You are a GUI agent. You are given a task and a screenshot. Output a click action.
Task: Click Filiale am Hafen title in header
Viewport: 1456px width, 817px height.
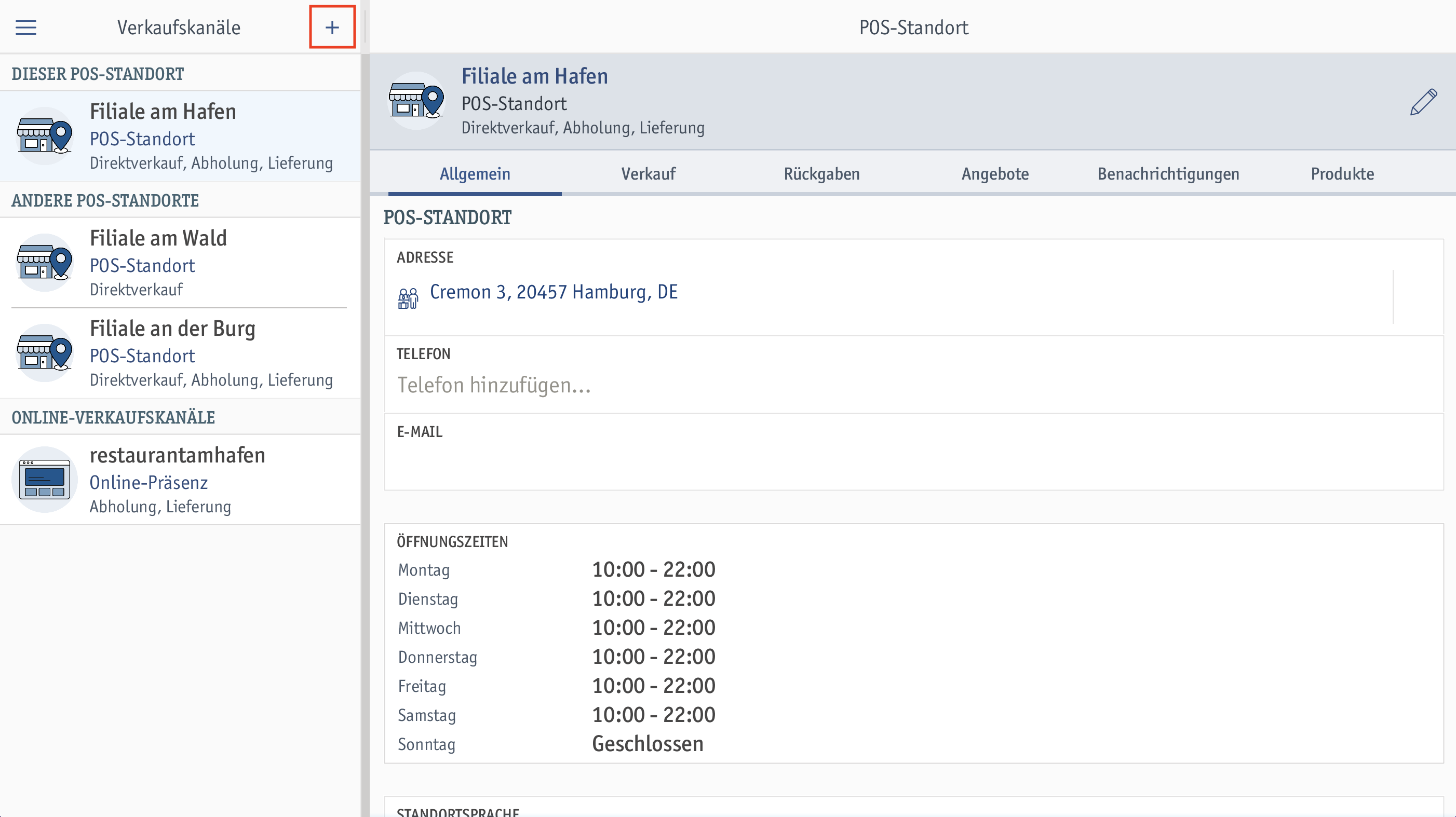point(535,76)
